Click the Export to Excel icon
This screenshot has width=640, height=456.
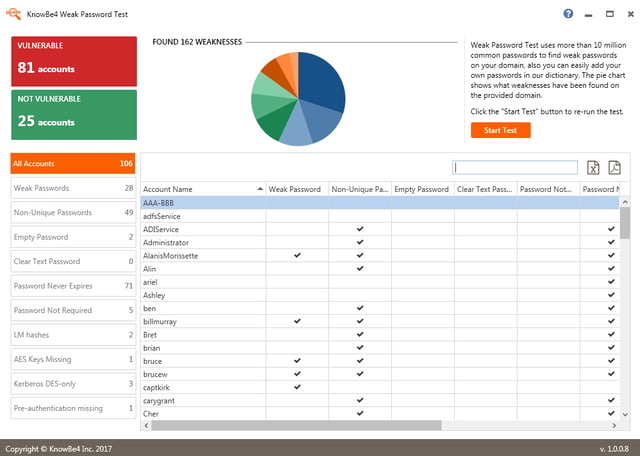pos(593,167)
